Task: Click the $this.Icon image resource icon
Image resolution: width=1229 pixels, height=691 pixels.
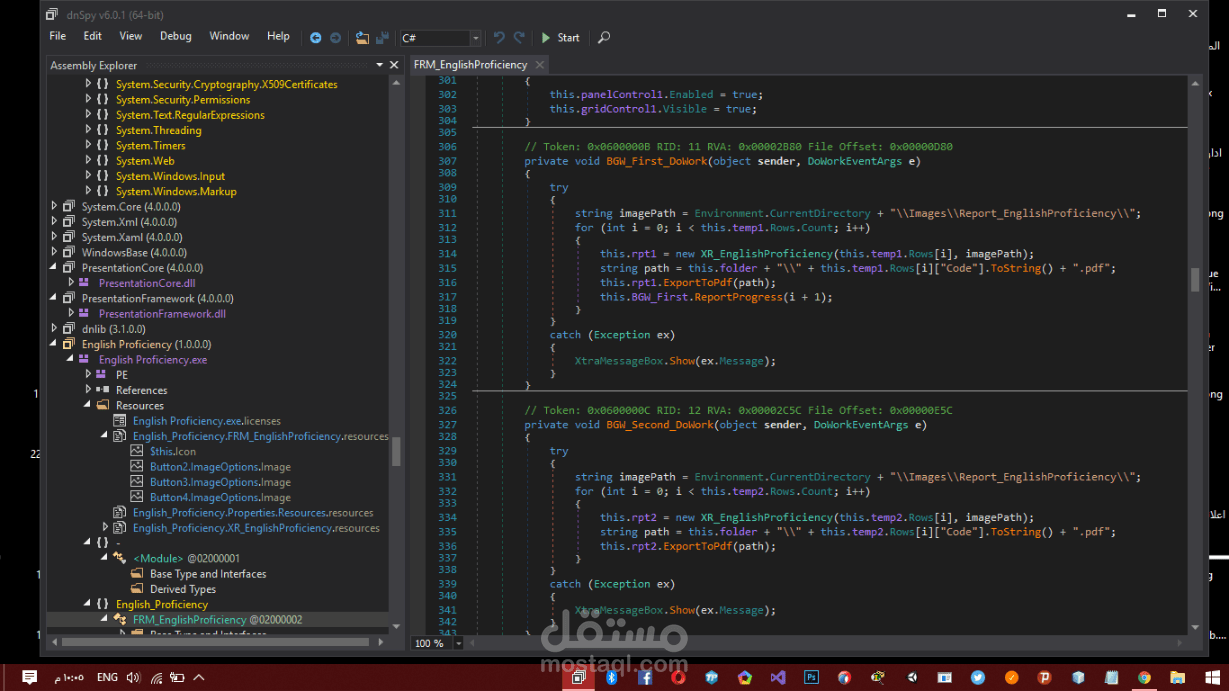Action: [x=138, y=451]
